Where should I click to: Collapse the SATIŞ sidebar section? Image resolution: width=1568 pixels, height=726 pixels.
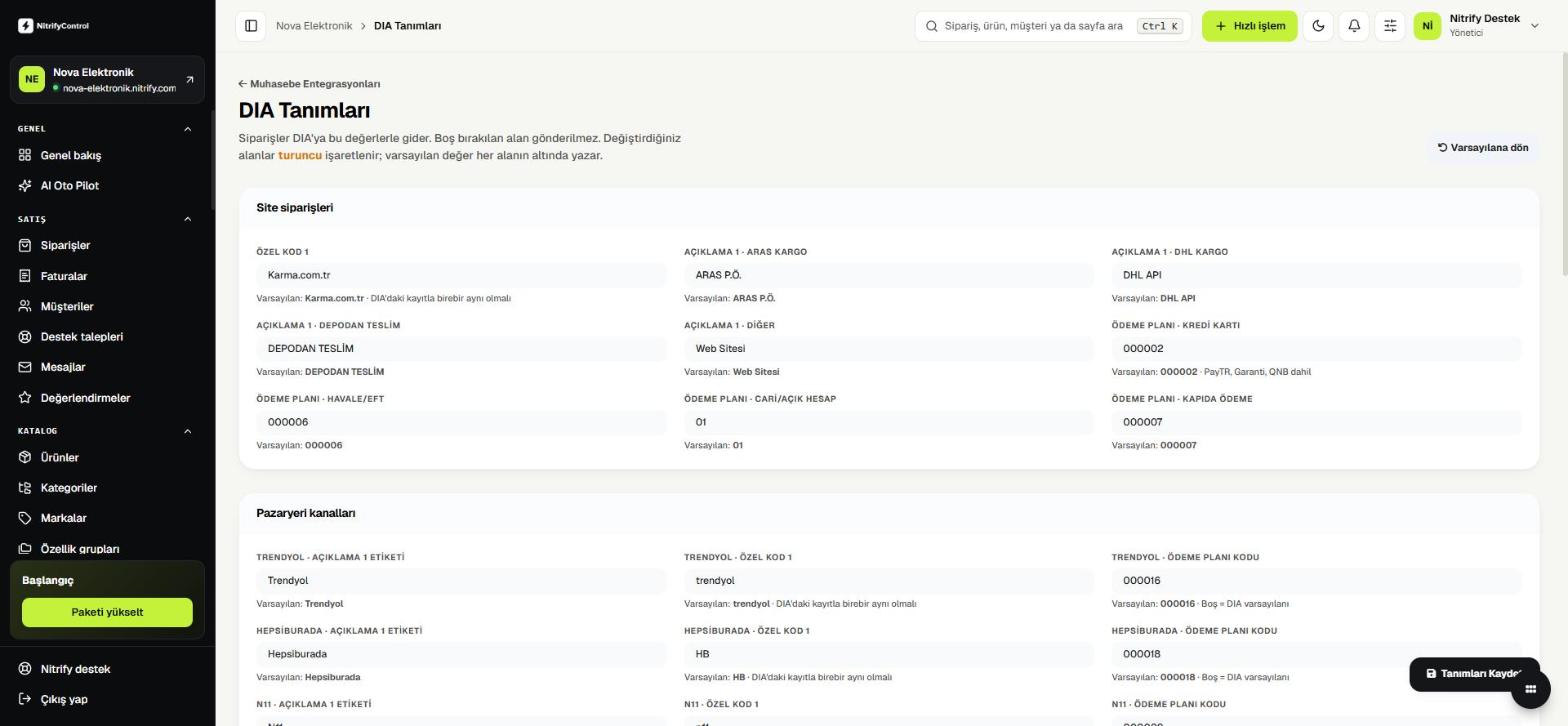point(187,219)
